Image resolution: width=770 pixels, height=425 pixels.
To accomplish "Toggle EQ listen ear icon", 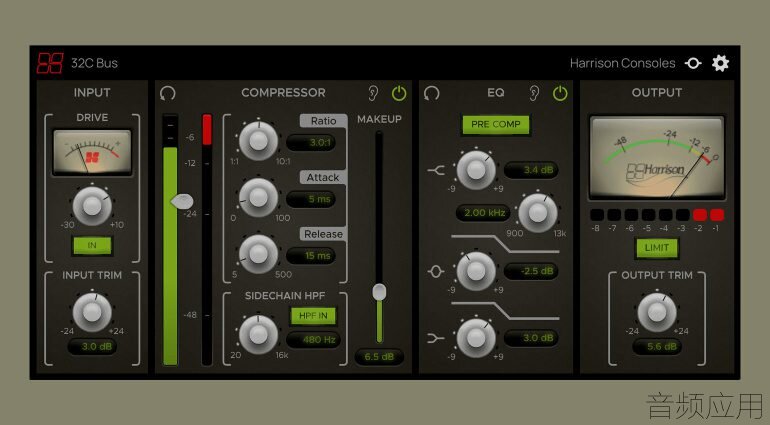I will click(x=534, y=93).
